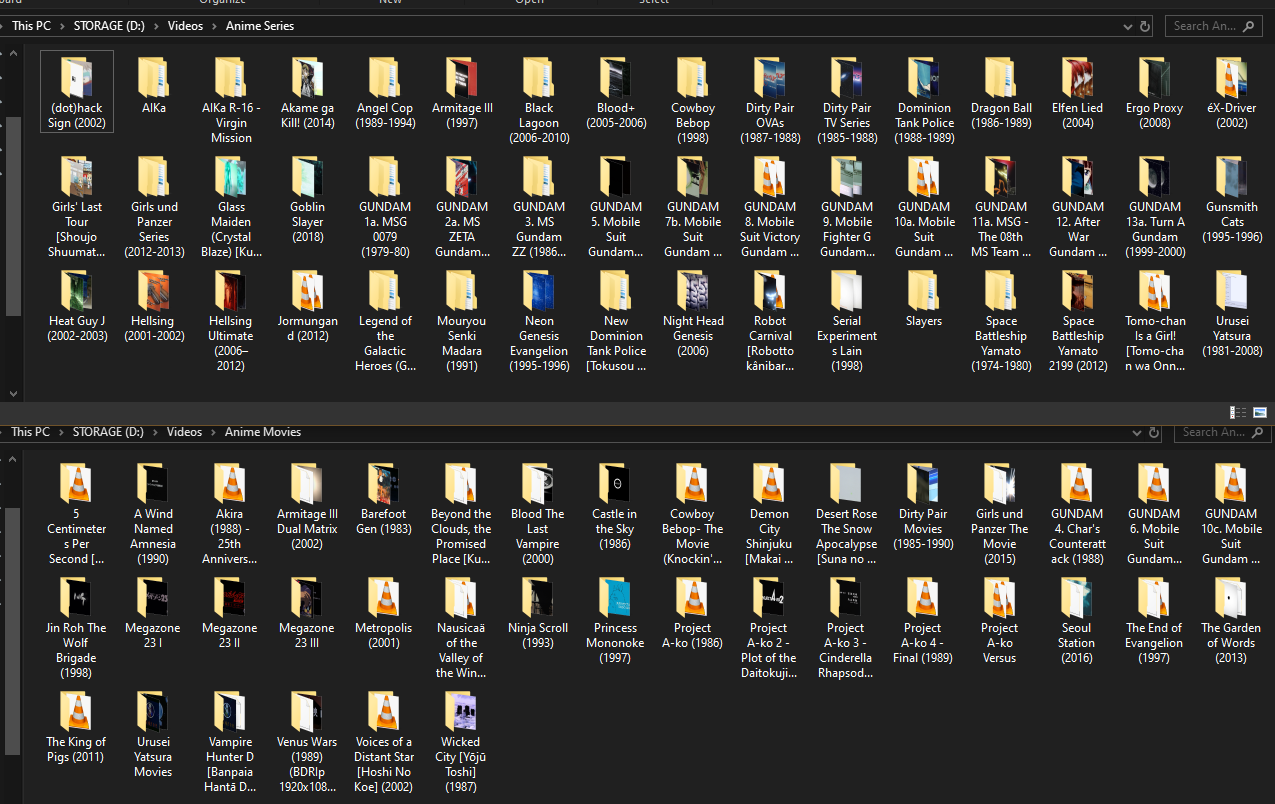Screen dimensions: 1275x804
Task: Expand chevron after This PC in Anime Movies path
Action: click(x=60, y=432)
